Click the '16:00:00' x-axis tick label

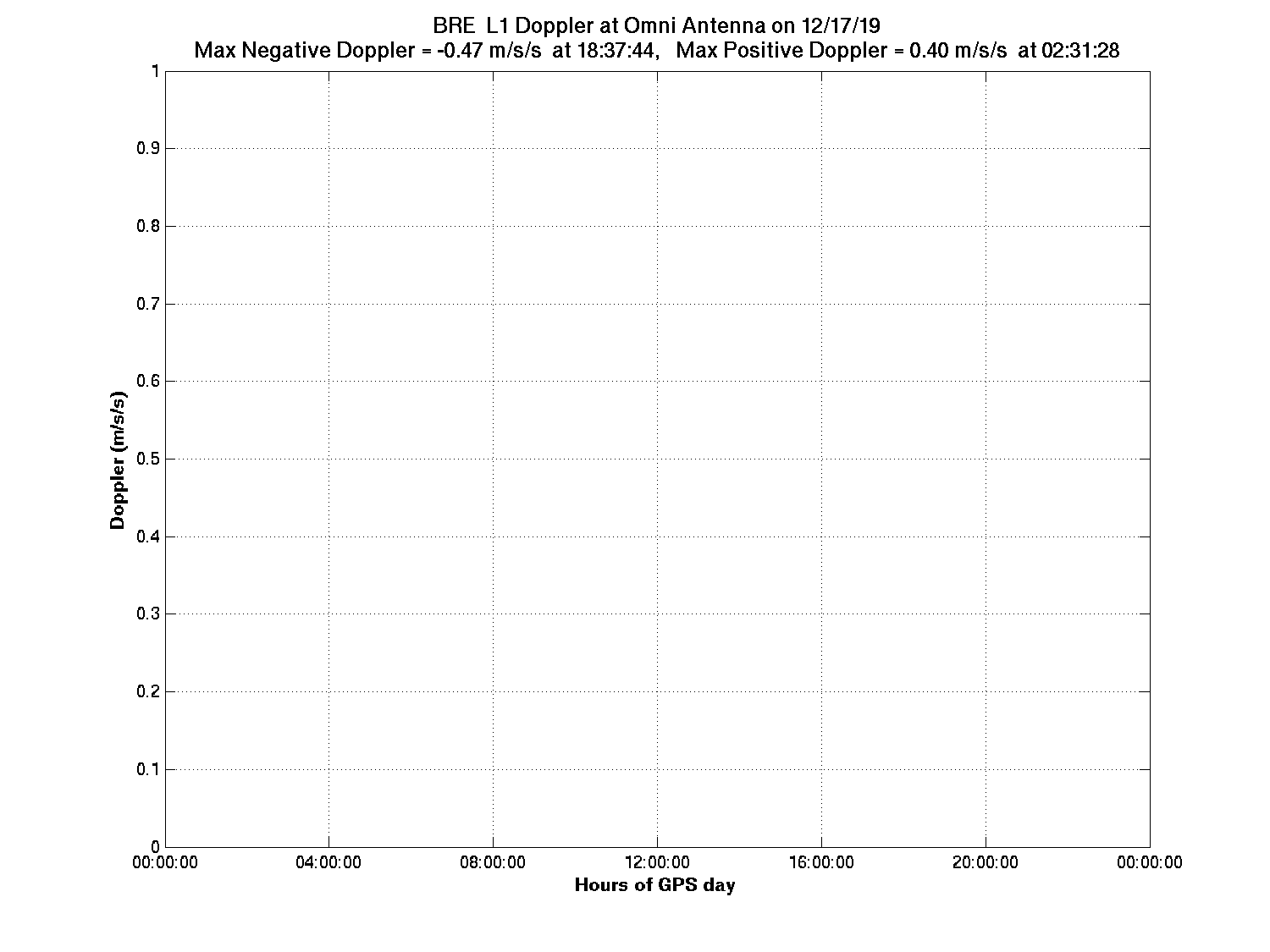point(822,862)
